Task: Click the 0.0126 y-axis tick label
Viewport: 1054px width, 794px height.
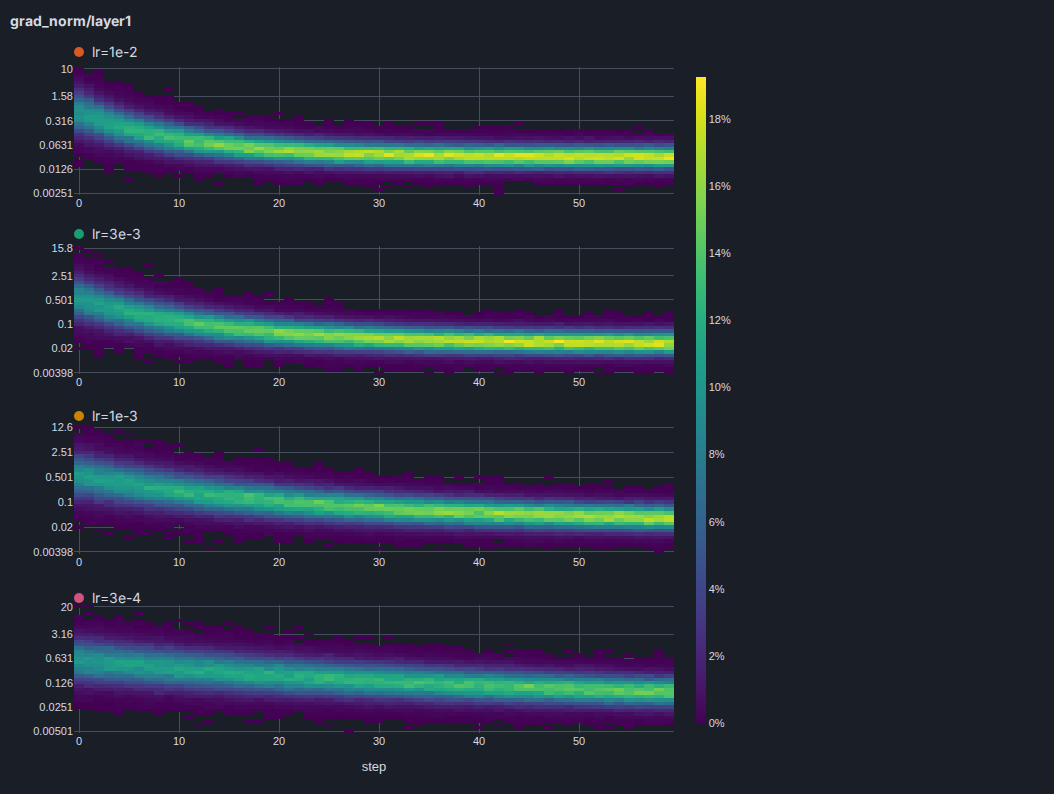Action: tap(56, 169)
